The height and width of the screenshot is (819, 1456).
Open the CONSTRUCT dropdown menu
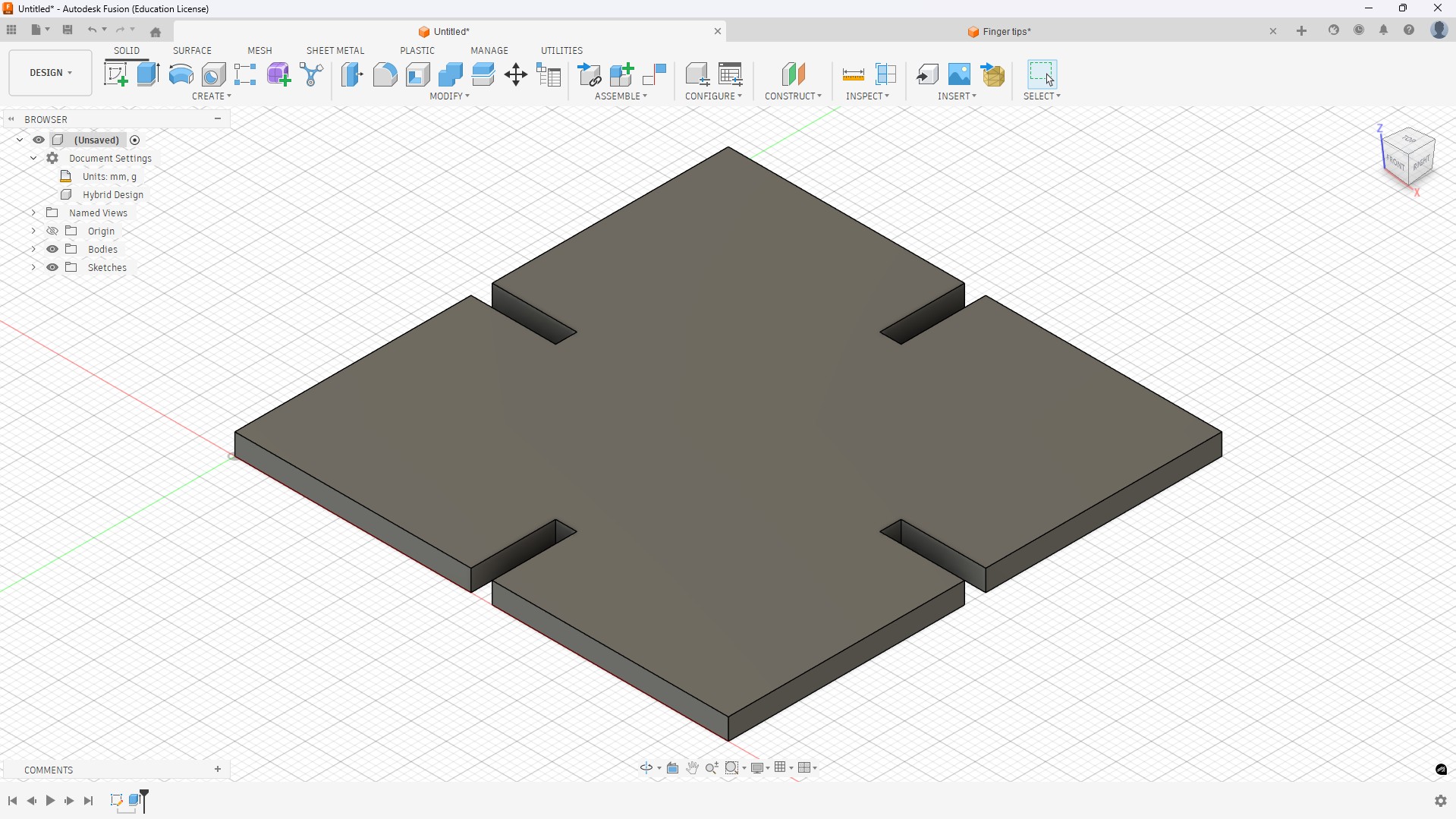(793, 96)
